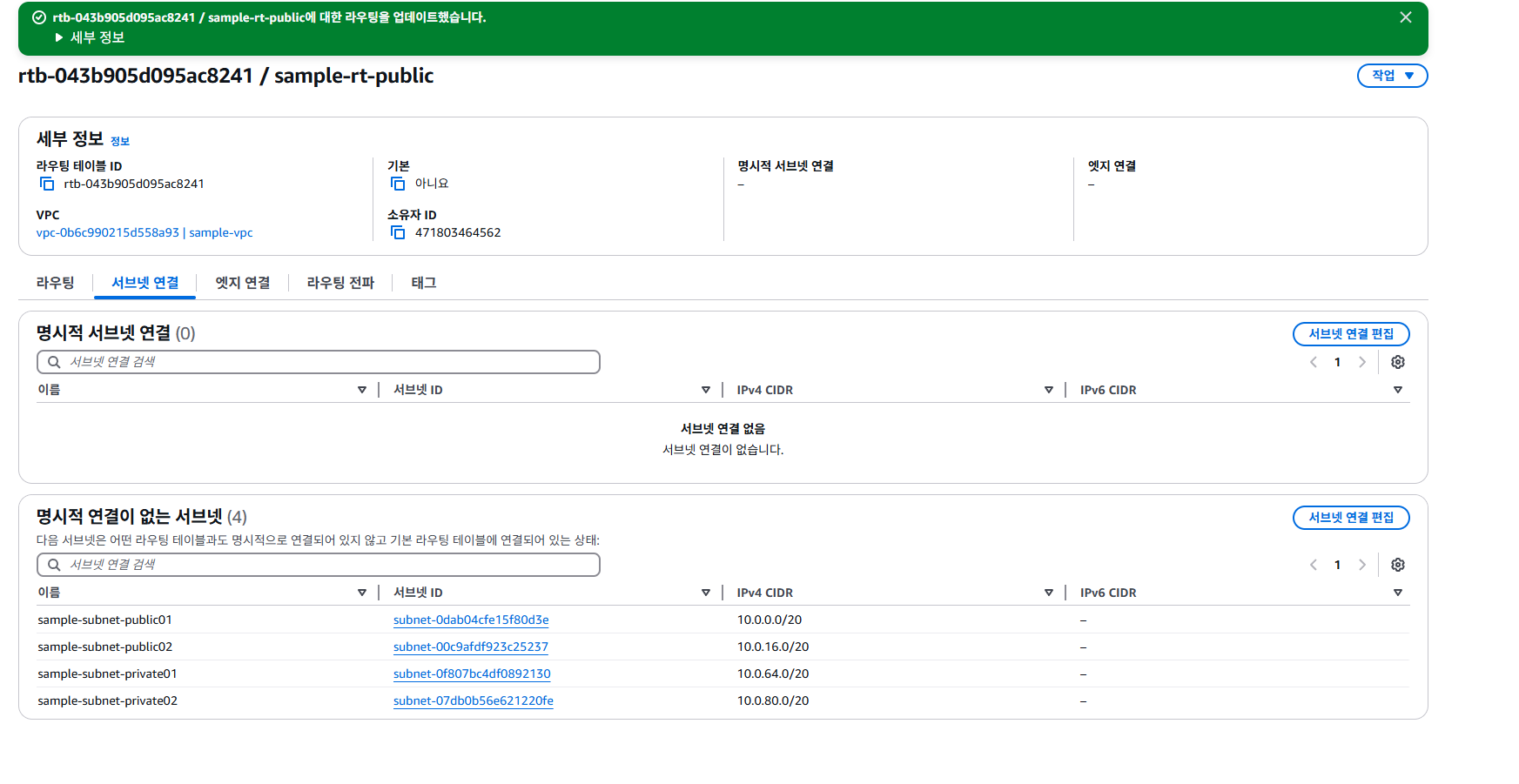Open the 작업 dropdown menu

(1391, 76)
